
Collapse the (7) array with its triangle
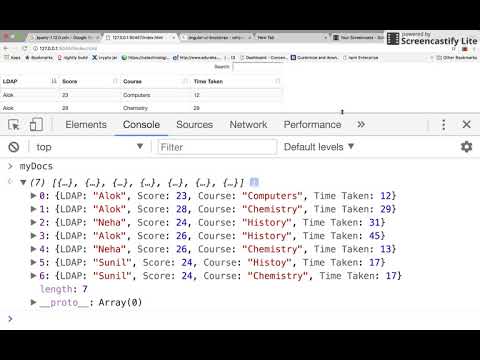click(x=23, y=182)
